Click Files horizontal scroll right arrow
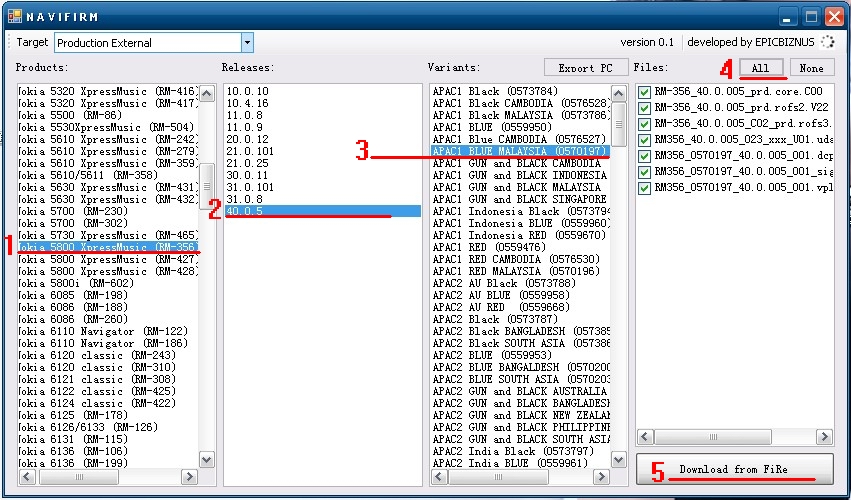This screenshot has height=500, width=851. click(824, 436)
